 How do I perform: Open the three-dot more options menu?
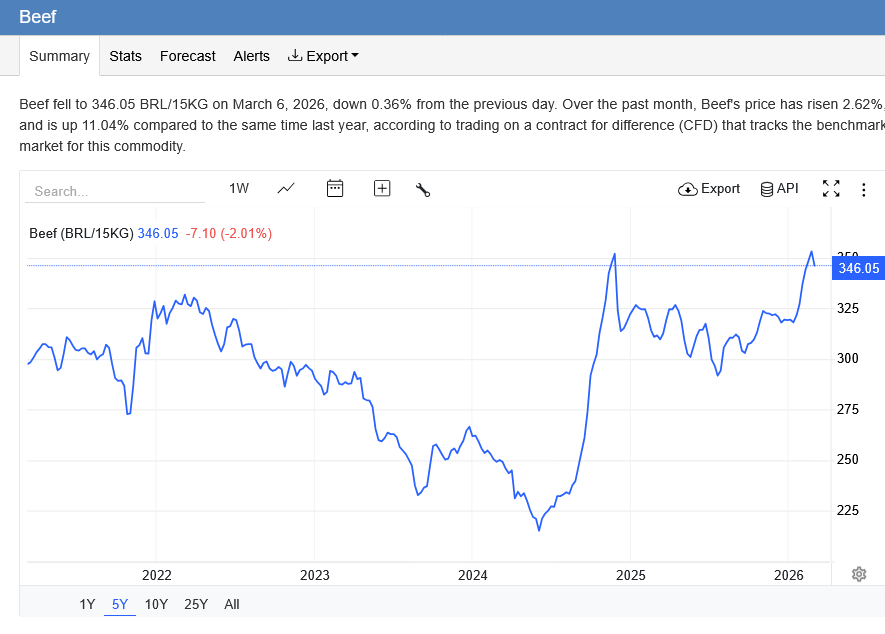[x=864, y=190]
